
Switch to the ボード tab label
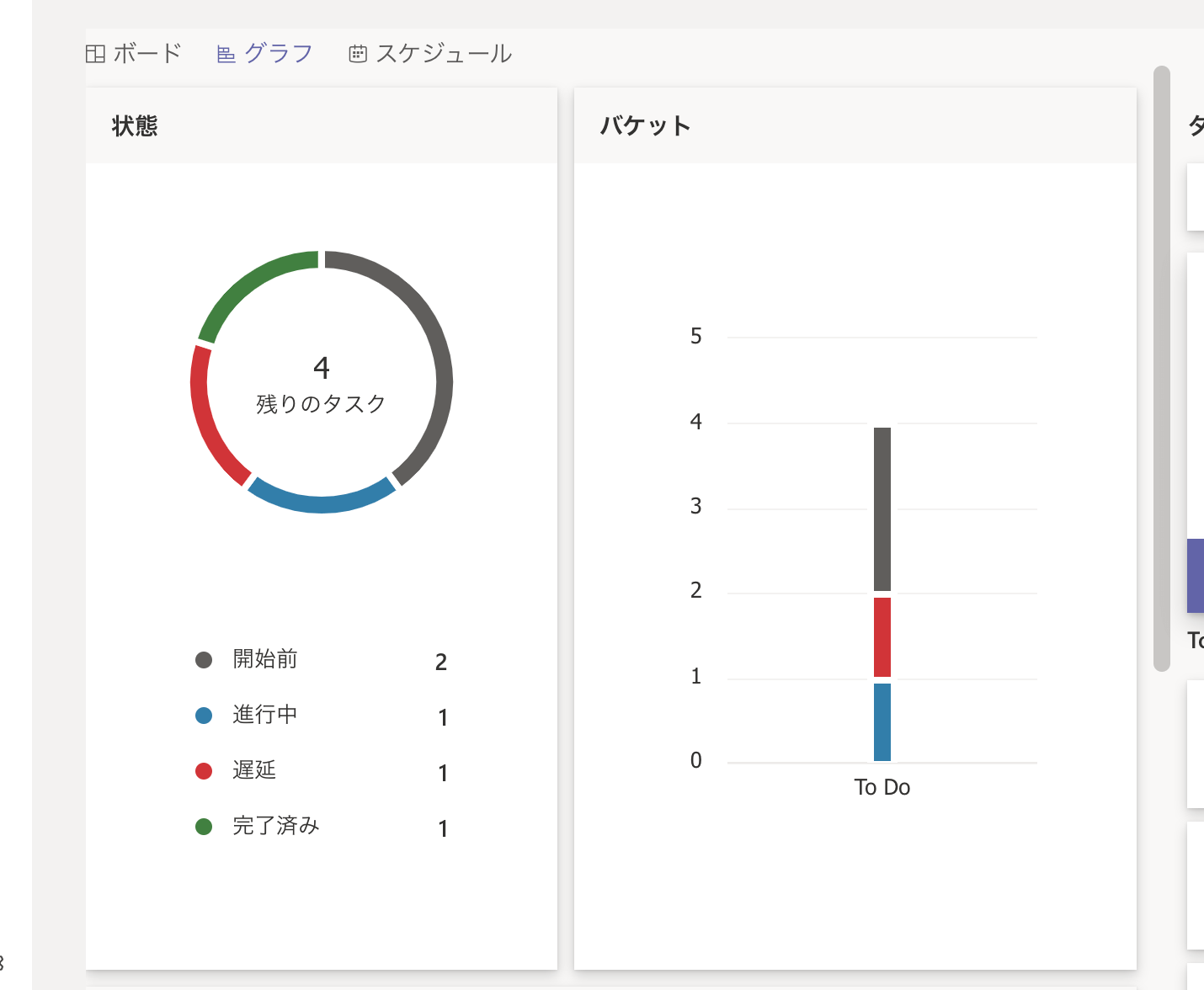[147, 54]
